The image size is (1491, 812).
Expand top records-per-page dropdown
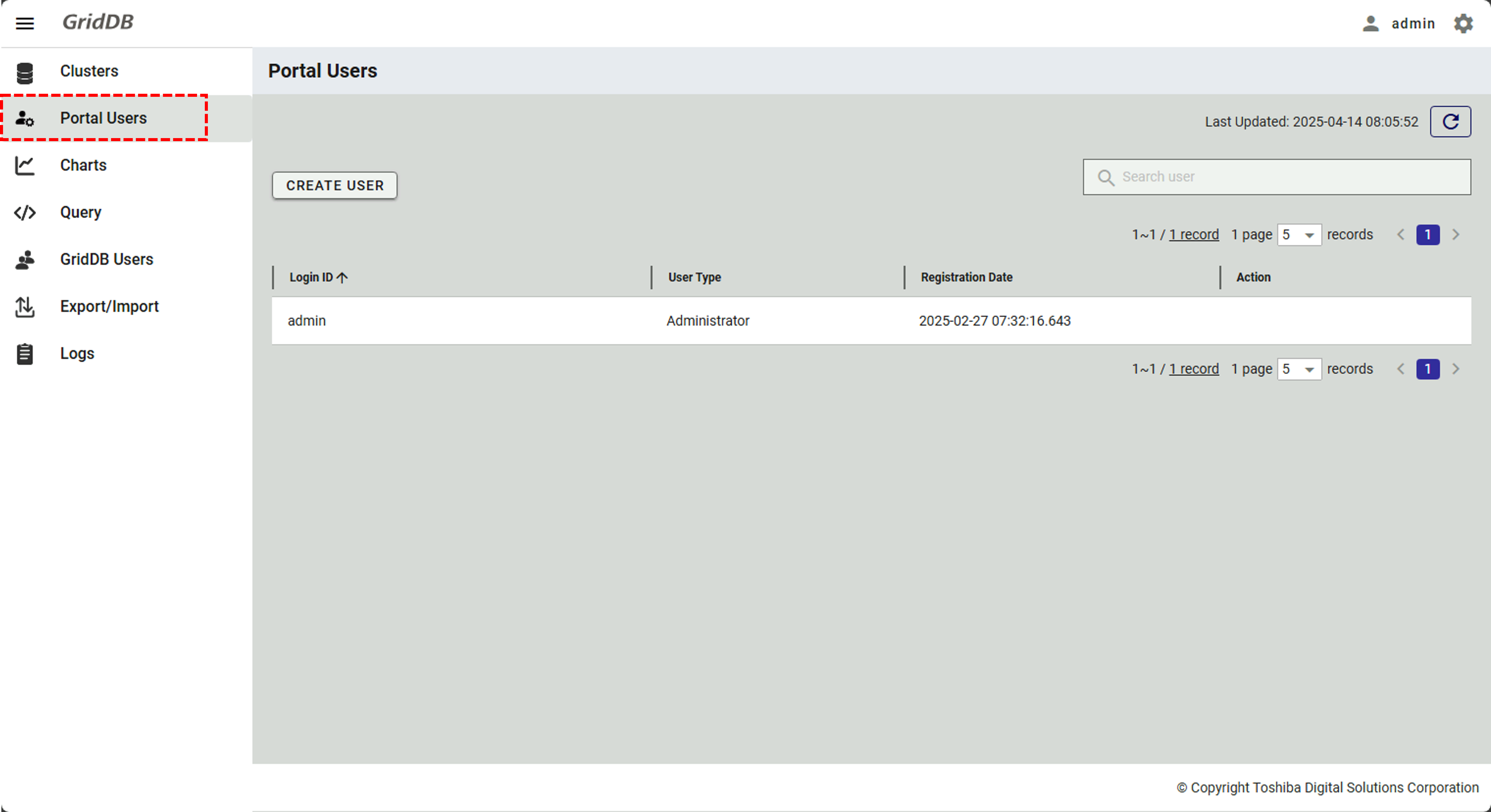pos(1299,235)
